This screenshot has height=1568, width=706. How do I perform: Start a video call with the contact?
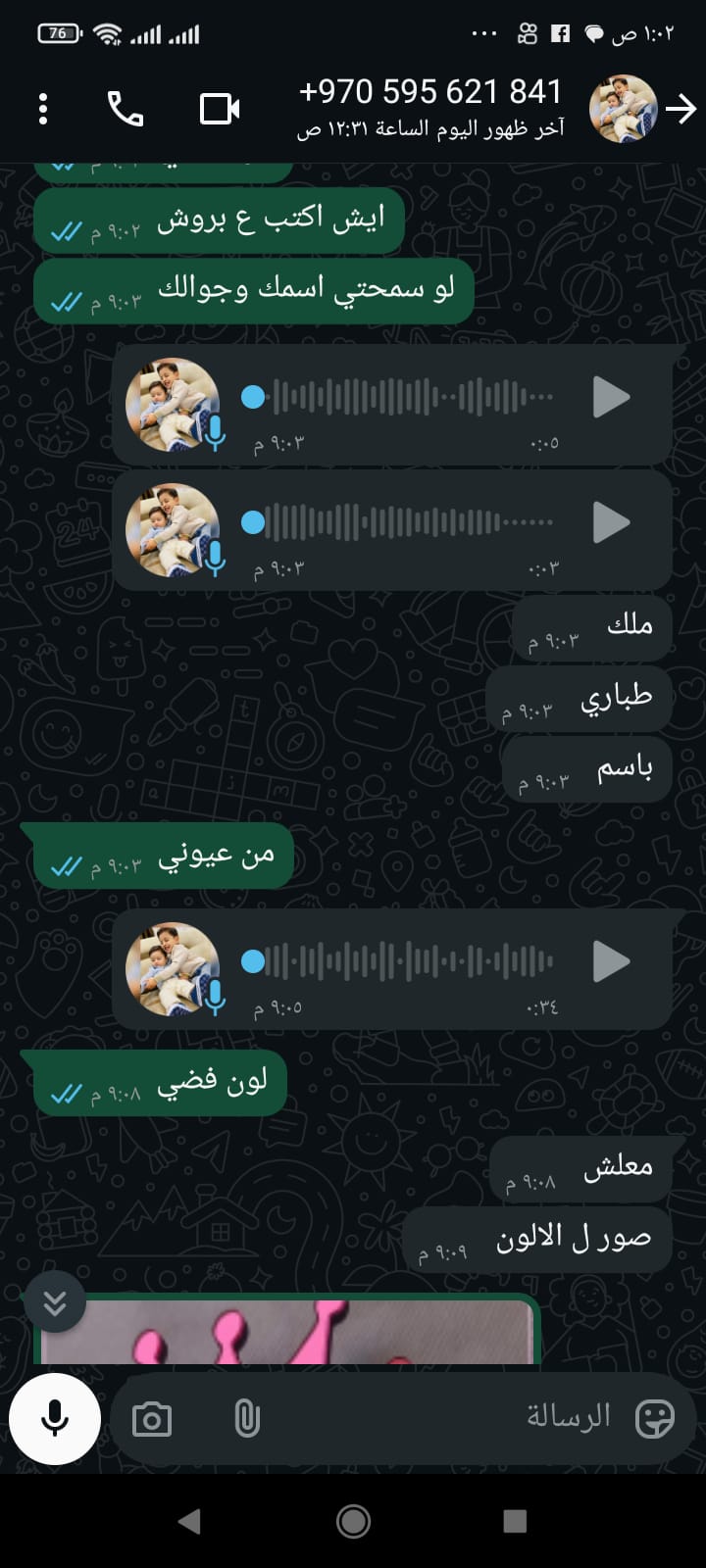220,109
